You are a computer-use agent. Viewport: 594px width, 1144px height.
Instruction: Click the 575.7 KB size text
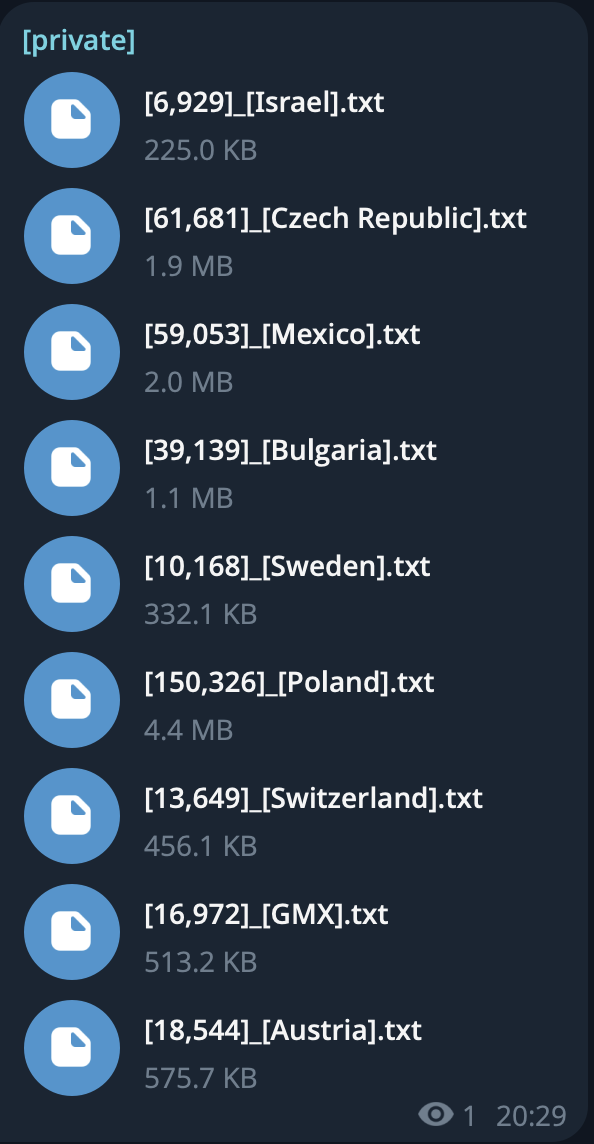(x=201, y=1078)
